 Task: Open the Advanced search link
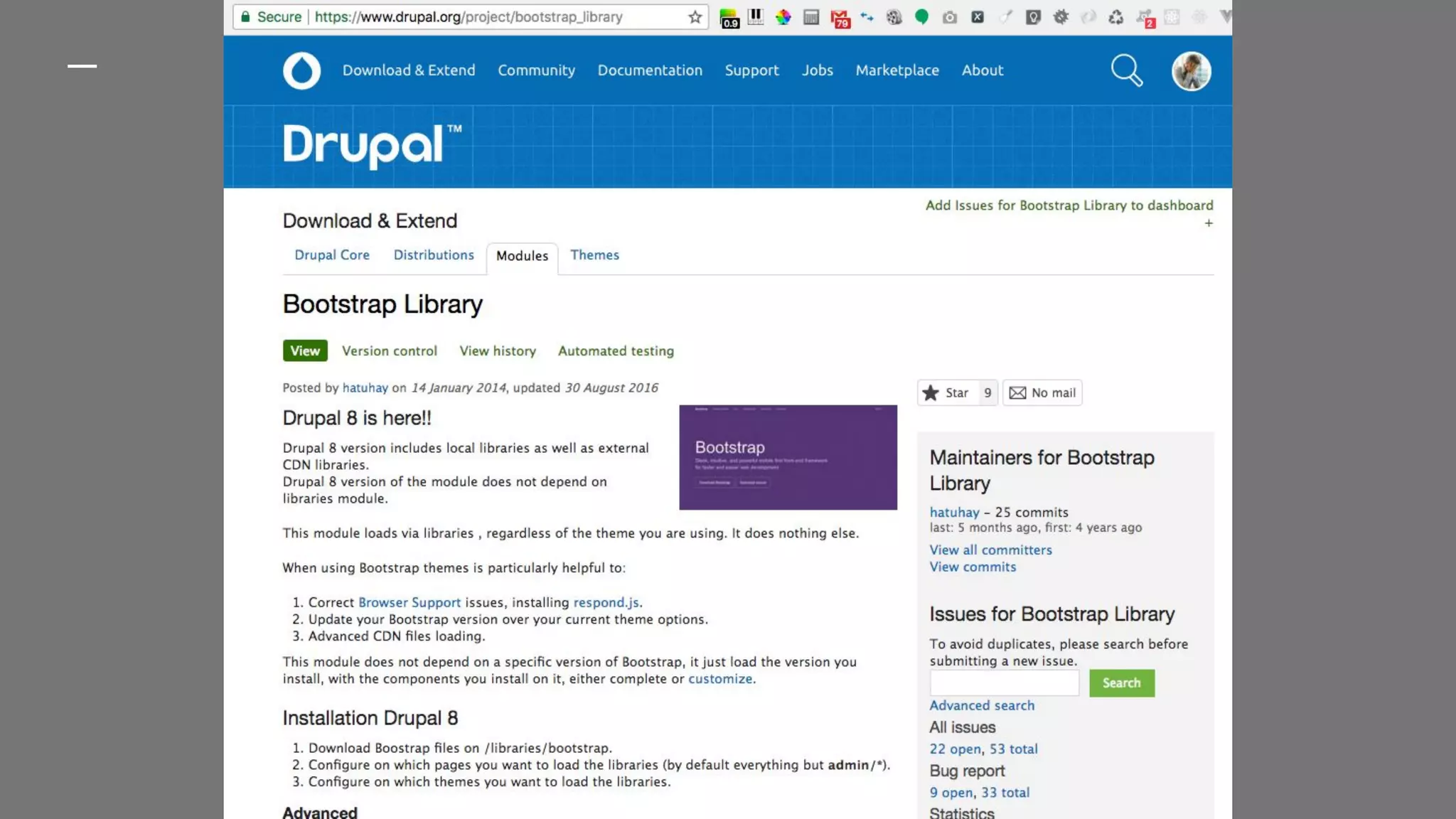(982, 705)
